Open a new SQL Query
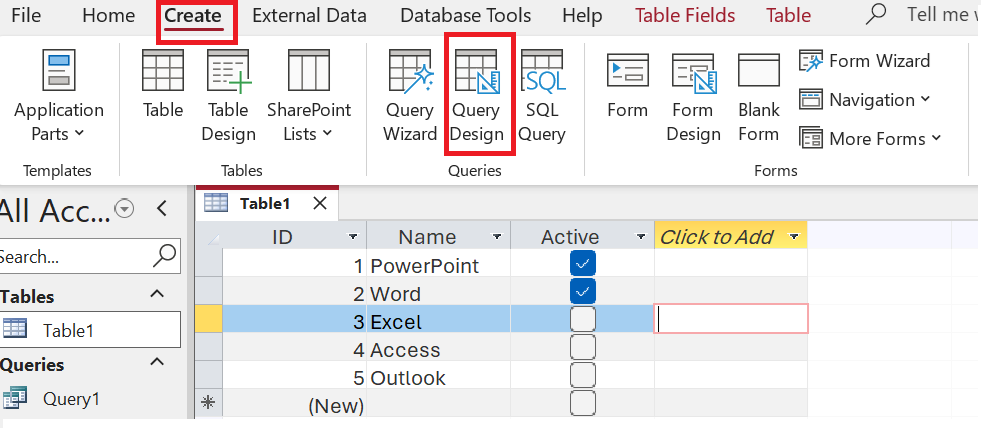The image size is (981, 428). coord(542,96)
